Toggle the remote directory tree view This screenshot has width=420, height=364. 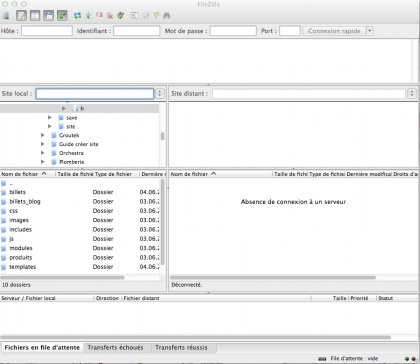[x=48, y=15]
